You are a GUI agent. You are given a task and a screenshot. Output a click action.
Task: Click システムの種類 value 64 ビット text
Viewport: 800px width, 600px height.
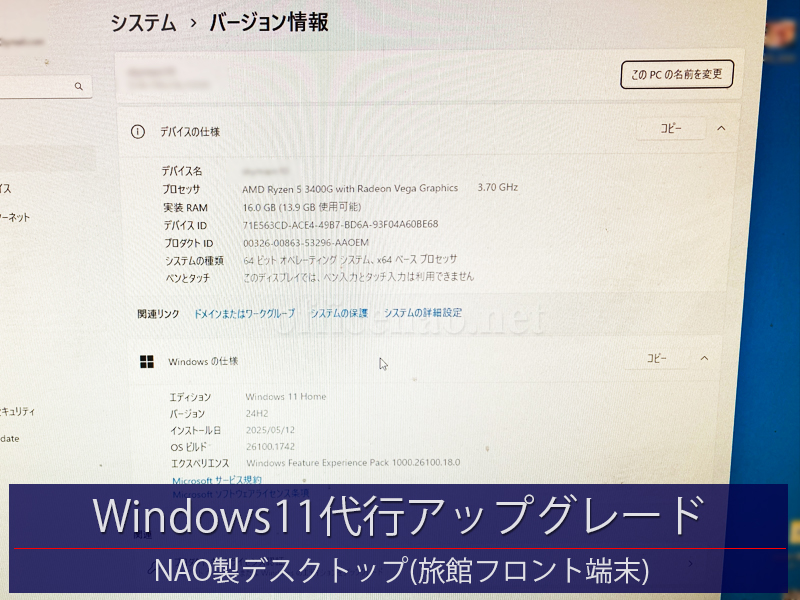click(350, 260)
